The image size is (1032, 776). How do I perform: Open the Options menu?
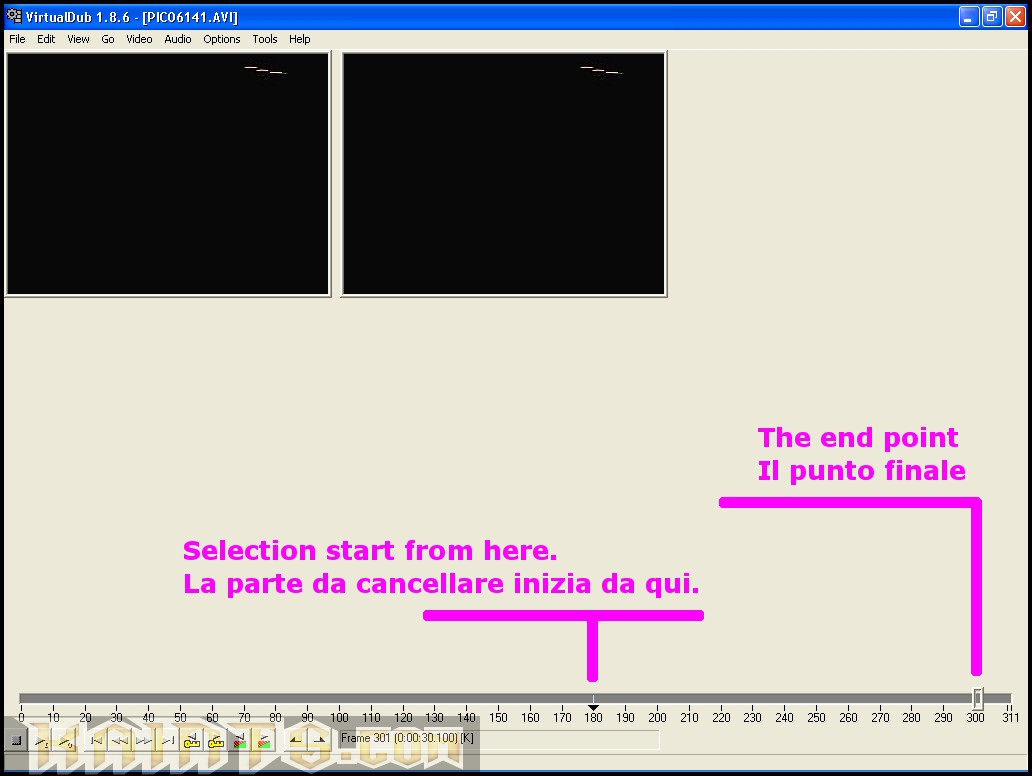tap(222, 39)
